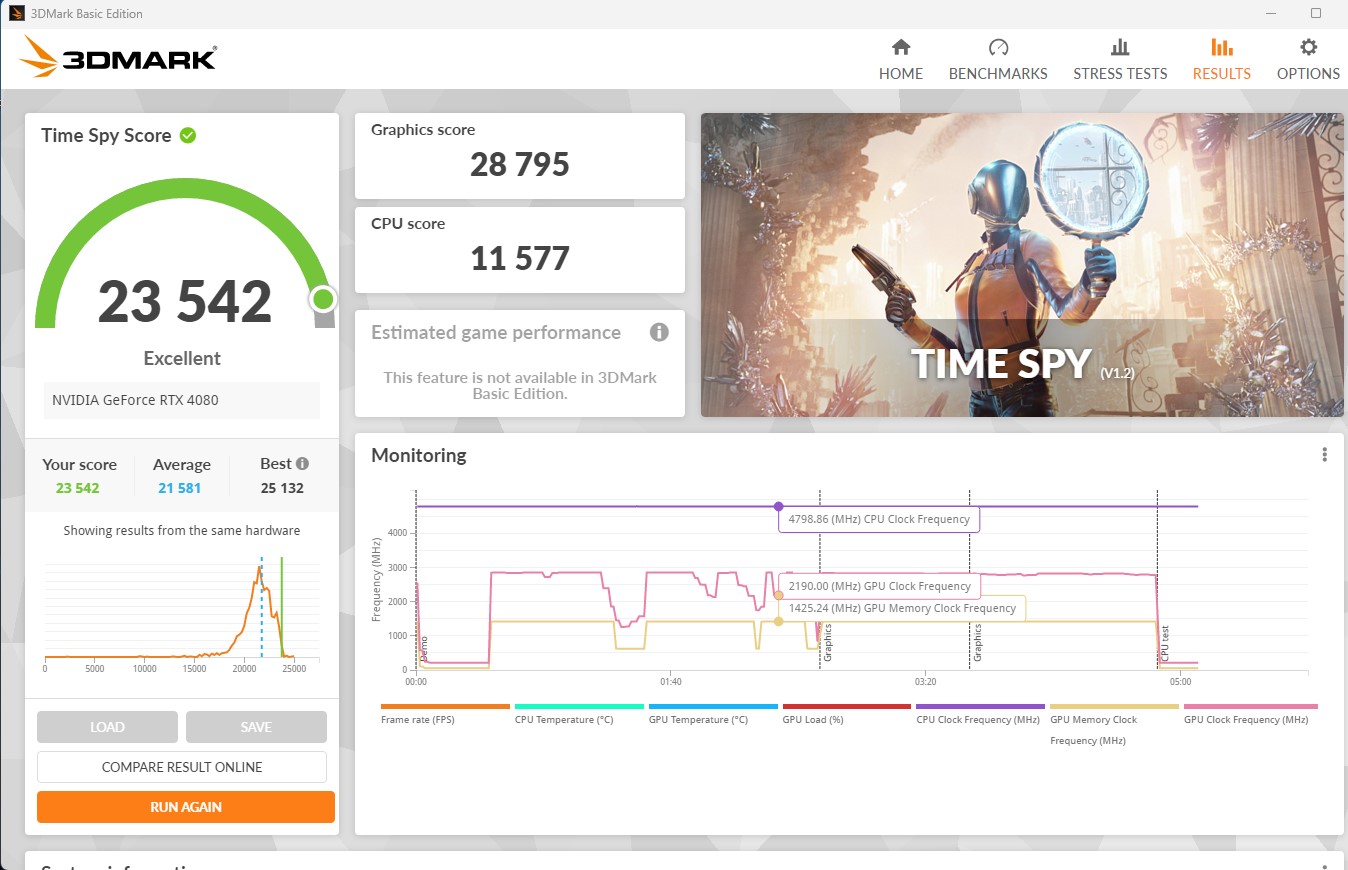
Task: Open the Home page house icon
Action: pos(901,47)
